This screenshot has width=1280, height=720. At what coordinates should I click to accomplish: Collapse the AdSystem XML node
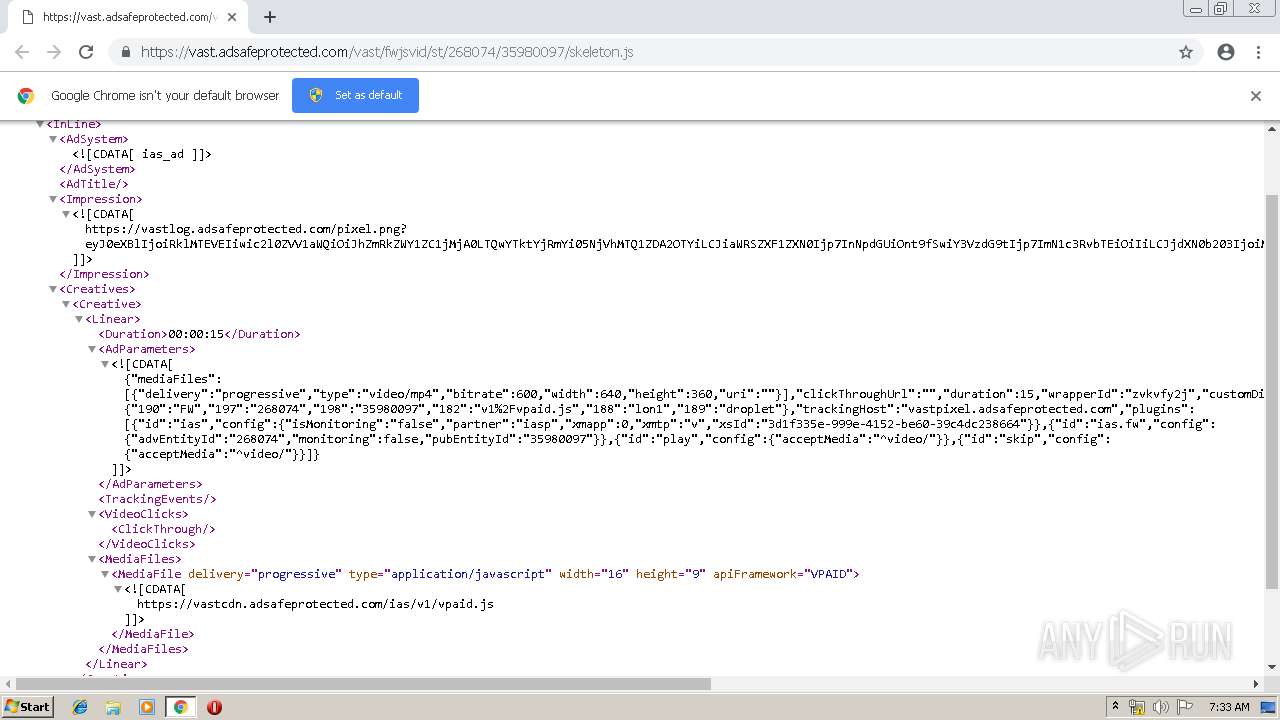pos(53,139)
